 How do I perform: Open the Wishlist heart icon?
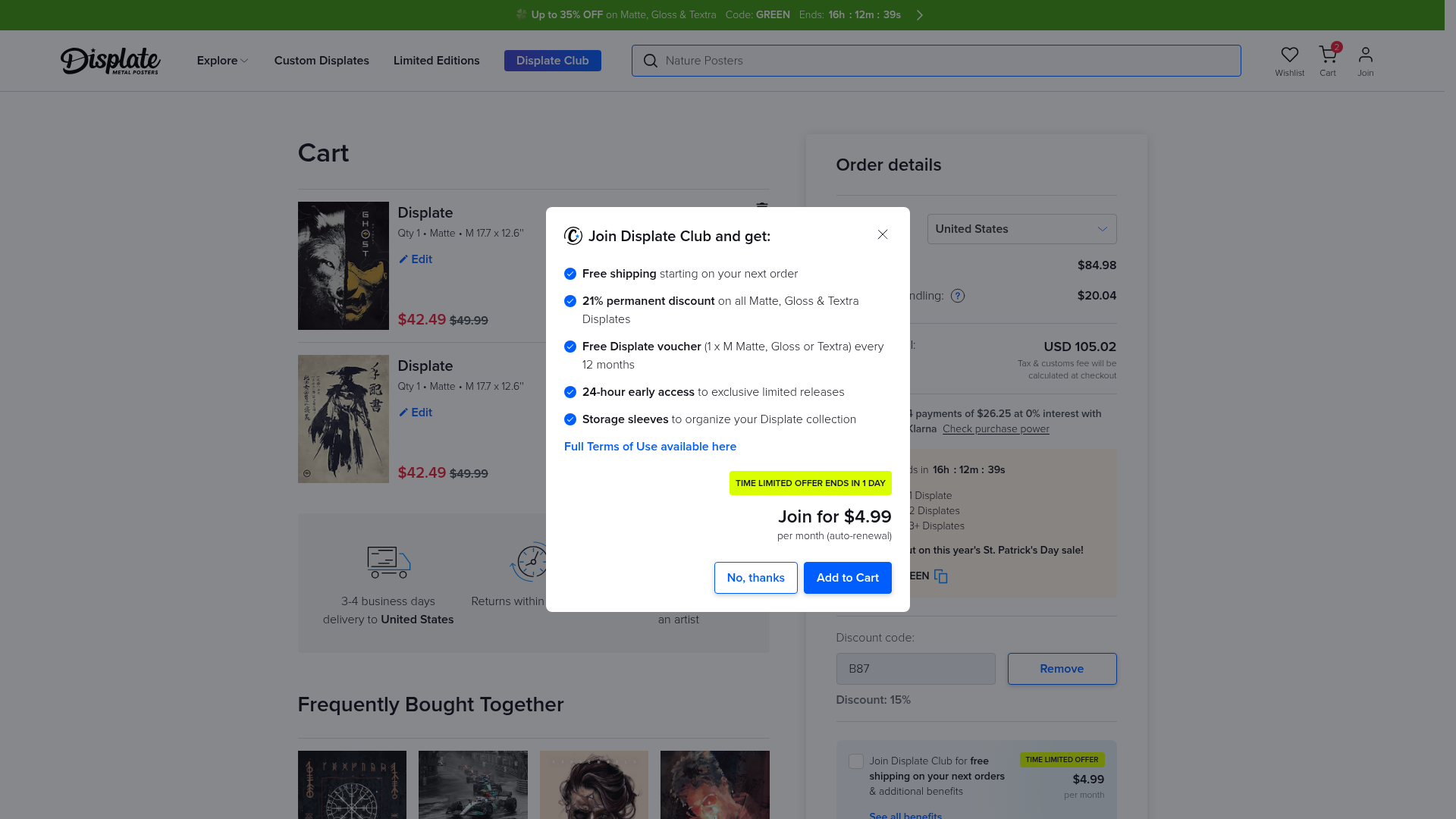[1289, 55]
